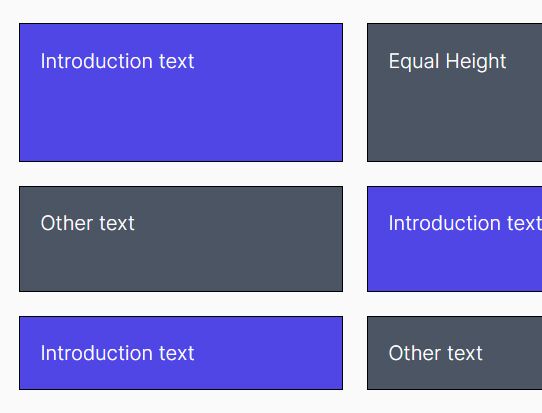Click gray area right of middle-left "Other text"
542x413 pixels.
click(239, 223)
